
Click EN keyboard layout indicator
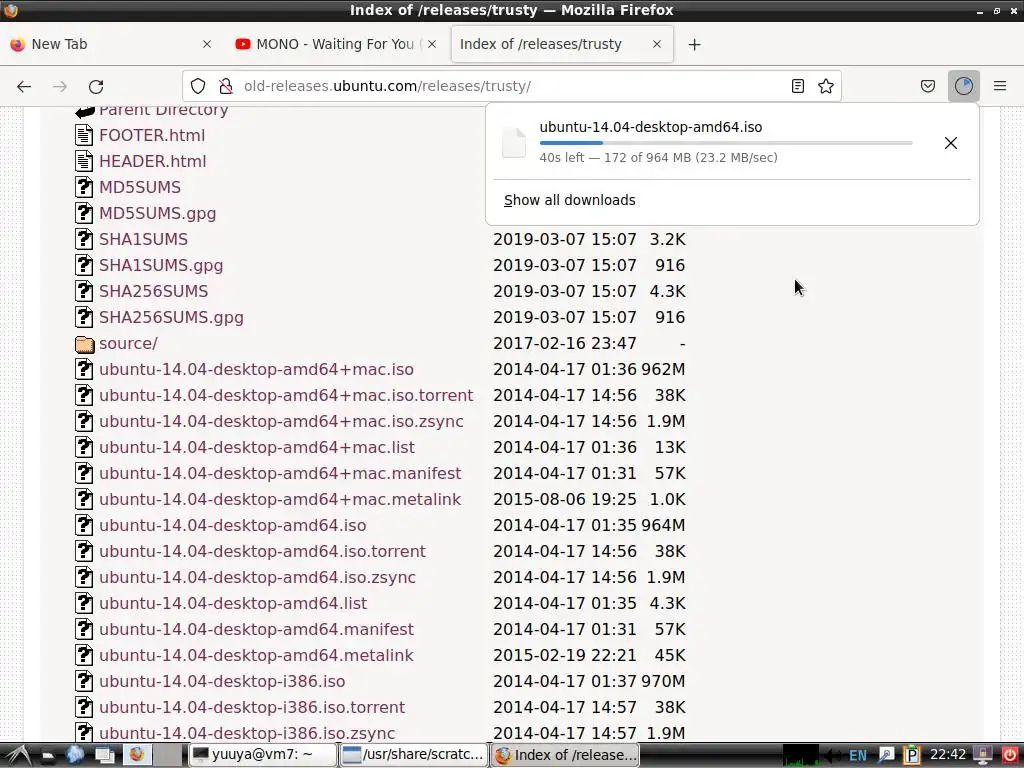[x=857, y=756]
